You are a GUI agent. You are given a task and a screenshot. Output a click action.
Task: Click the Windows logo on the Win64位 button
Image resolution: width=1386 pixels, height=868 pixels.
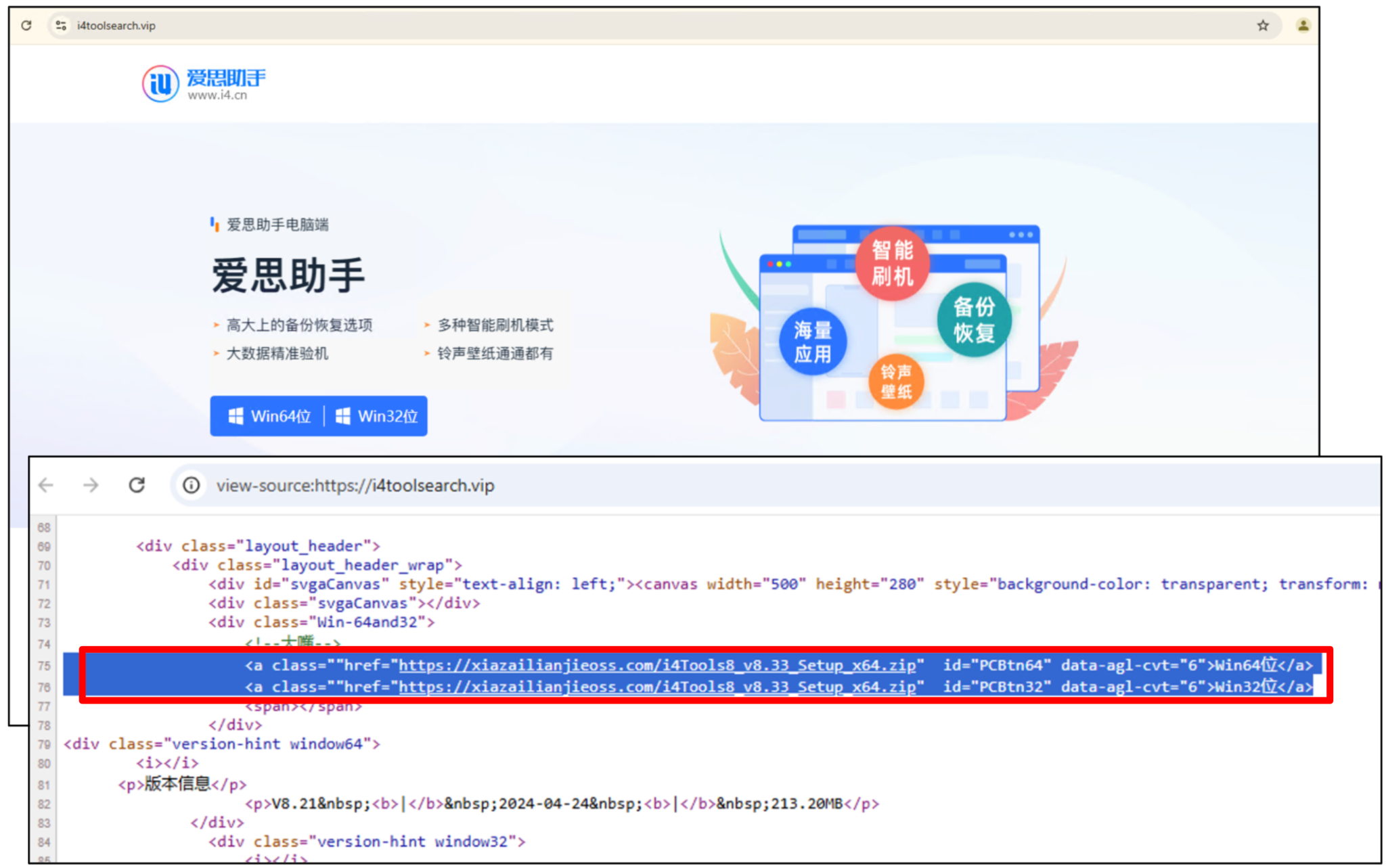[x=236, y=416]
